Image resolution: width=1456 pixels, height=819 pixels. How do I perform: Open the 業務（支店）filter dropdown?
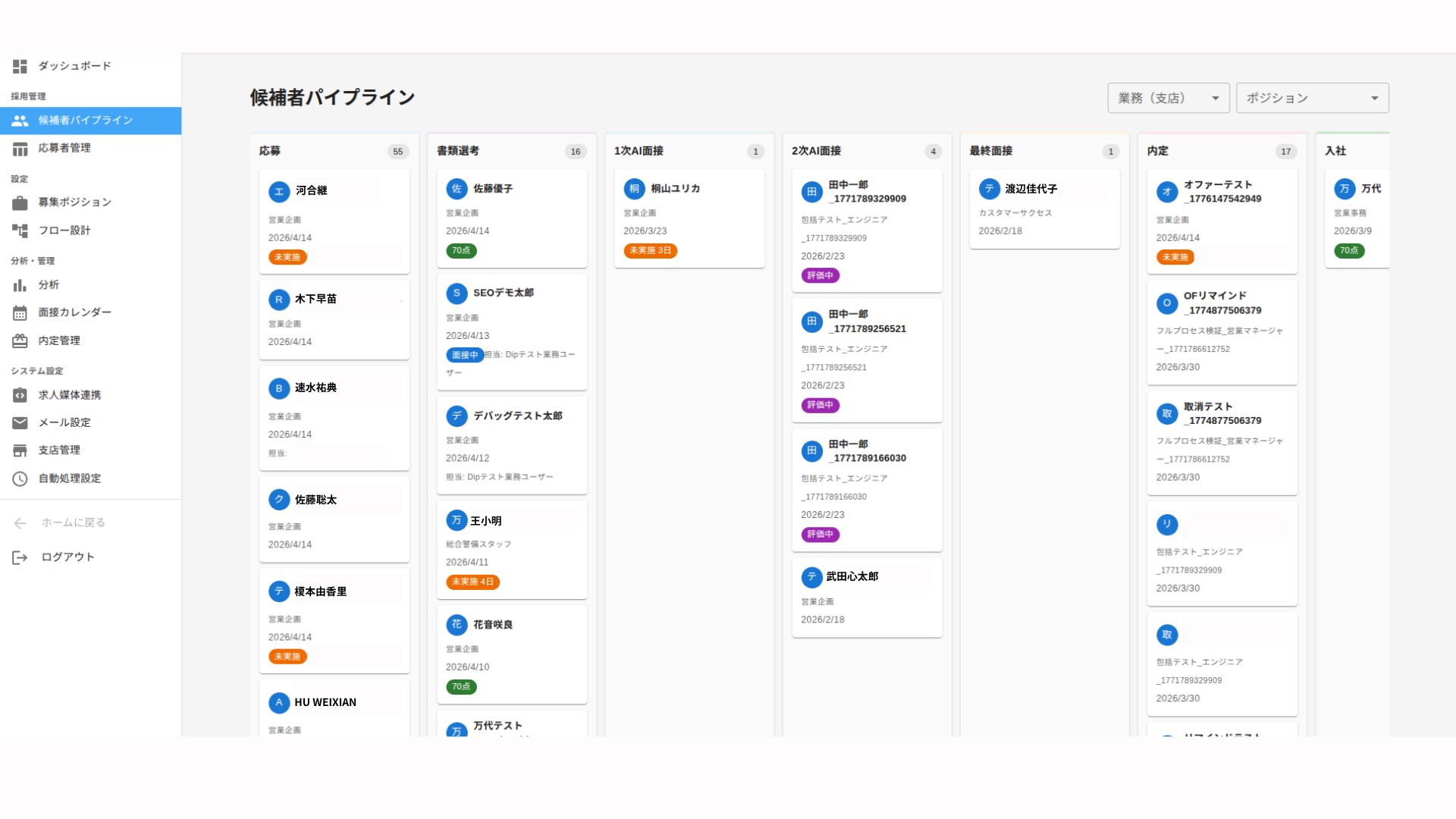pyautogui.click(x=1169, y=99)
